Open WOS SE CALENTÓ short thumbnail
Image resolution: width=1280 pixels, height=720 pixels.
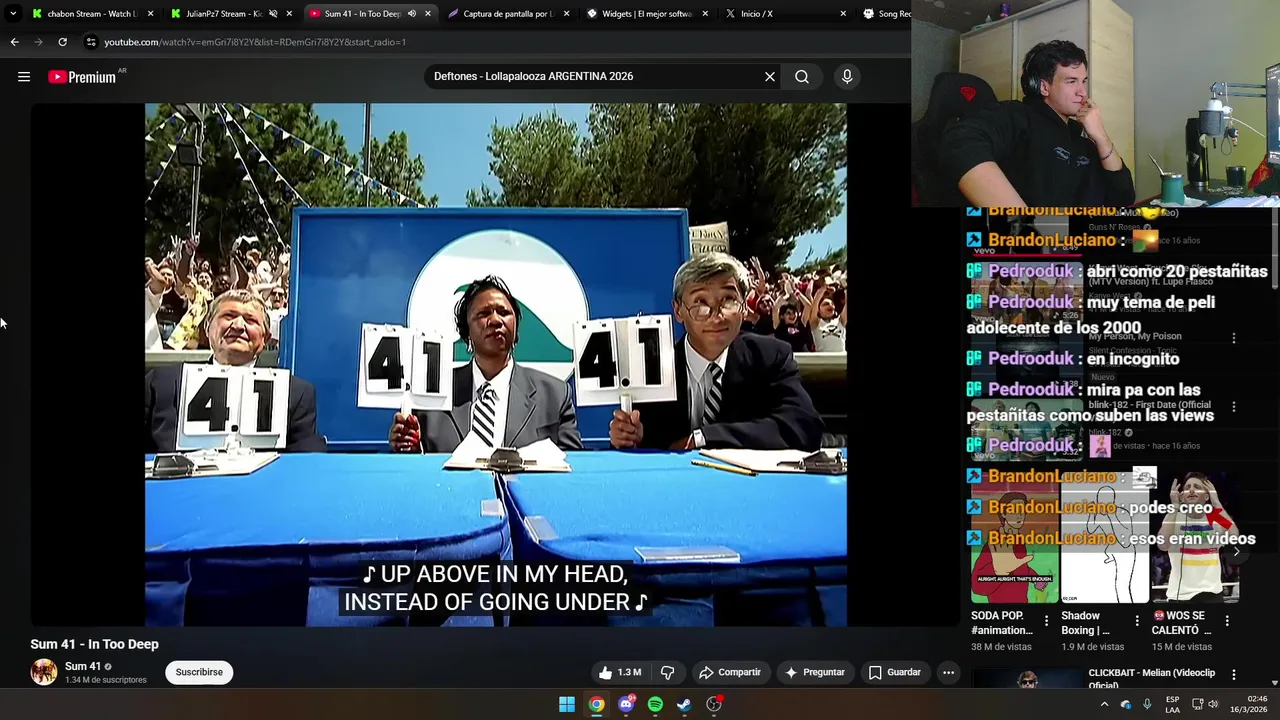1195,536
